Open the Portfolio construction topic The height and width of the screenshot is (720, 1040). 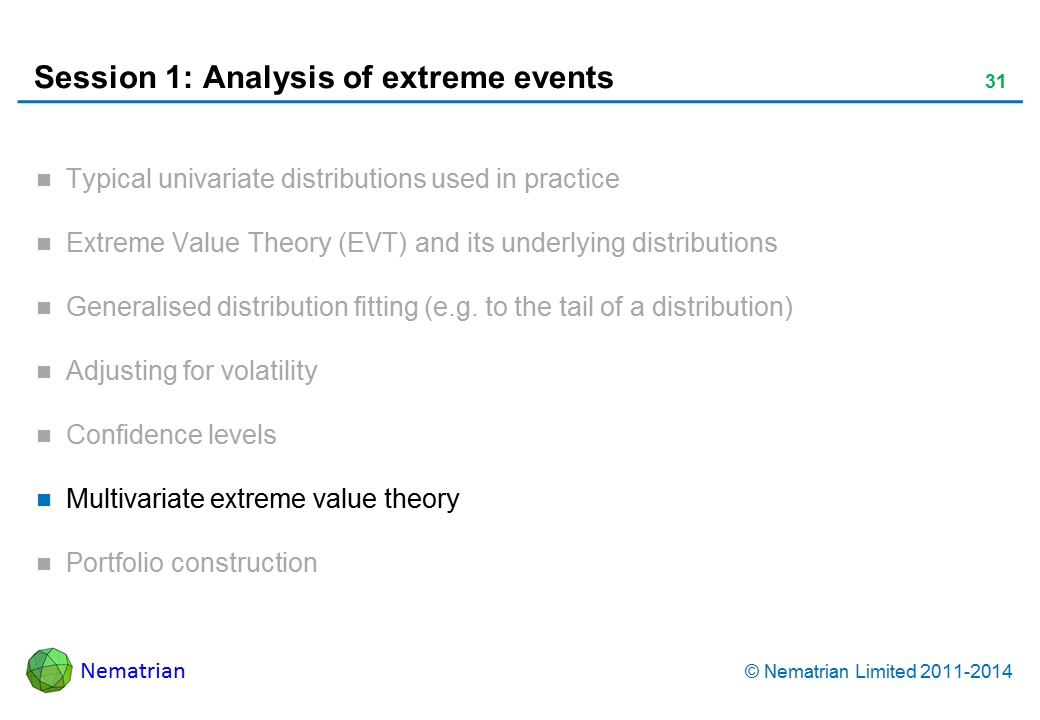pos(191,564)
